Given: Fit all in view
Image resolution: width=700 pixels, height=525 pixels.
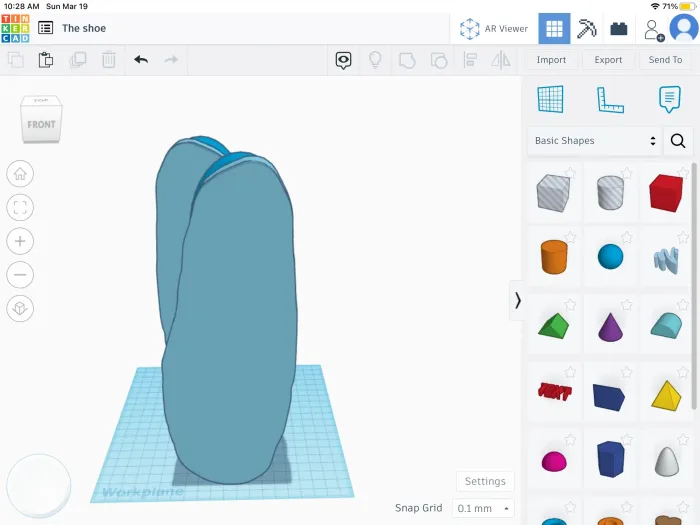Looking at the screenshot, I should [20, 207].
